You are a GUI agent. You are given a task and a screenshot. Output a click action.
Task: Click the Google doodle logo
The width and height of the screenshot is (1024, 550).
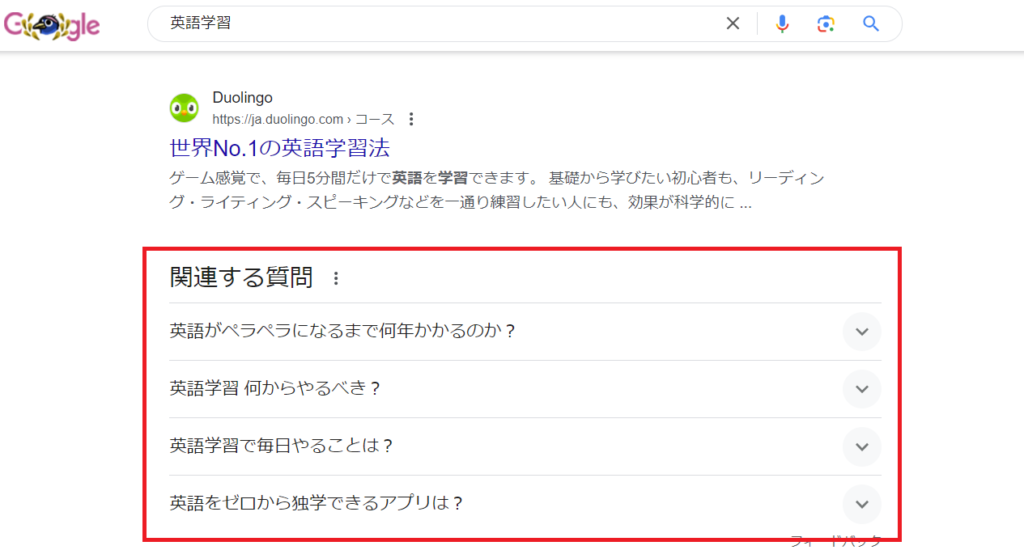click(52, 25)
